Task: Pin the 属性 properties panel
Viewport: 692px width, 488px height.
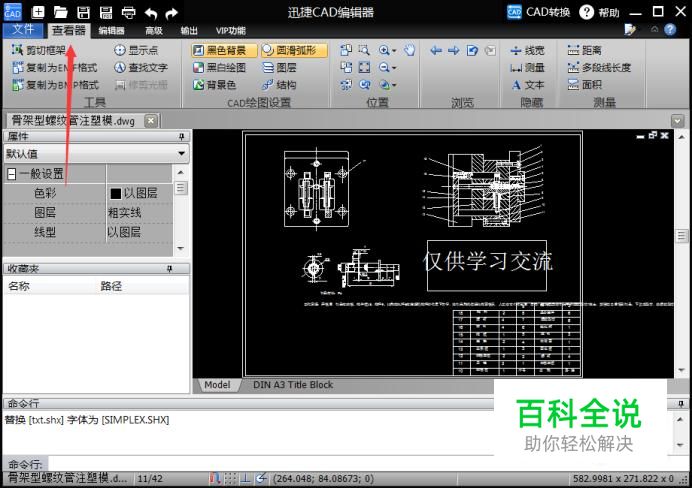Action: click(181, 137)
